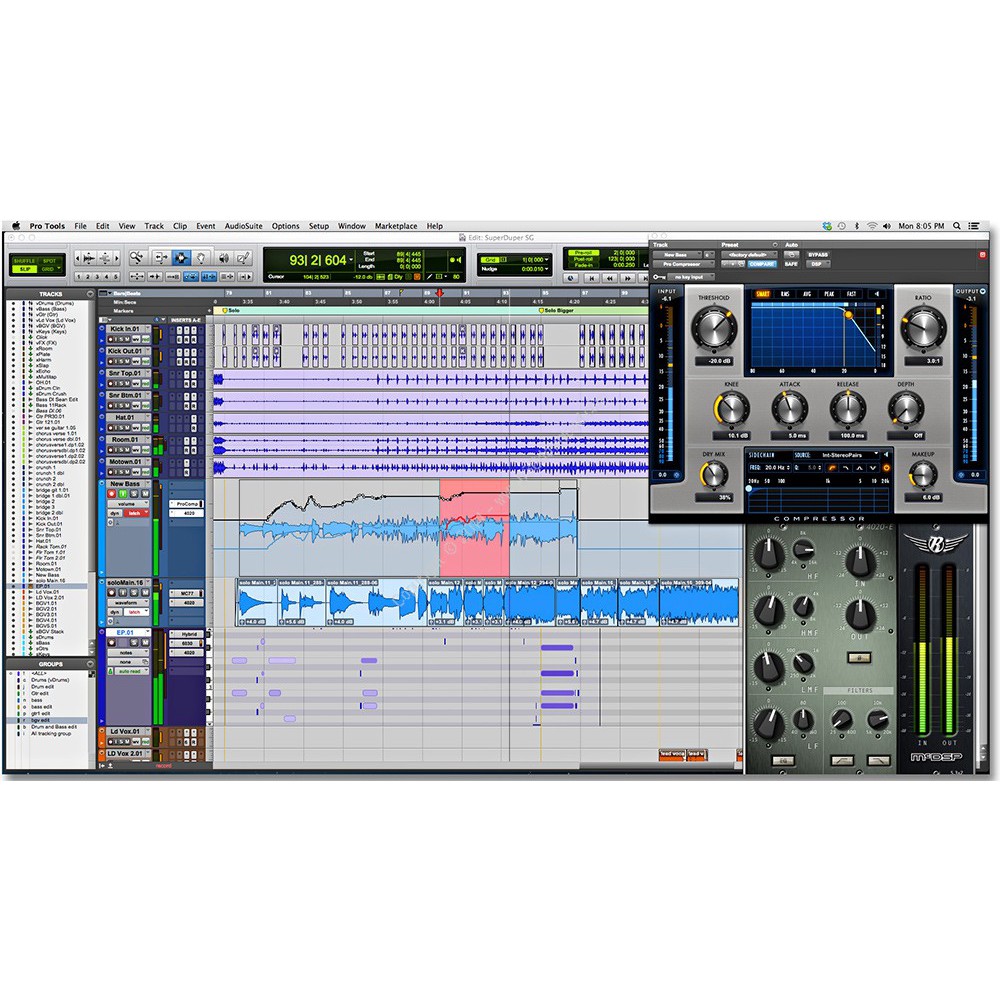This screenshot has height=1000, width=1000.
Task: Open the latch automation mode dropdown on New Bass
Action: (136, 512)
